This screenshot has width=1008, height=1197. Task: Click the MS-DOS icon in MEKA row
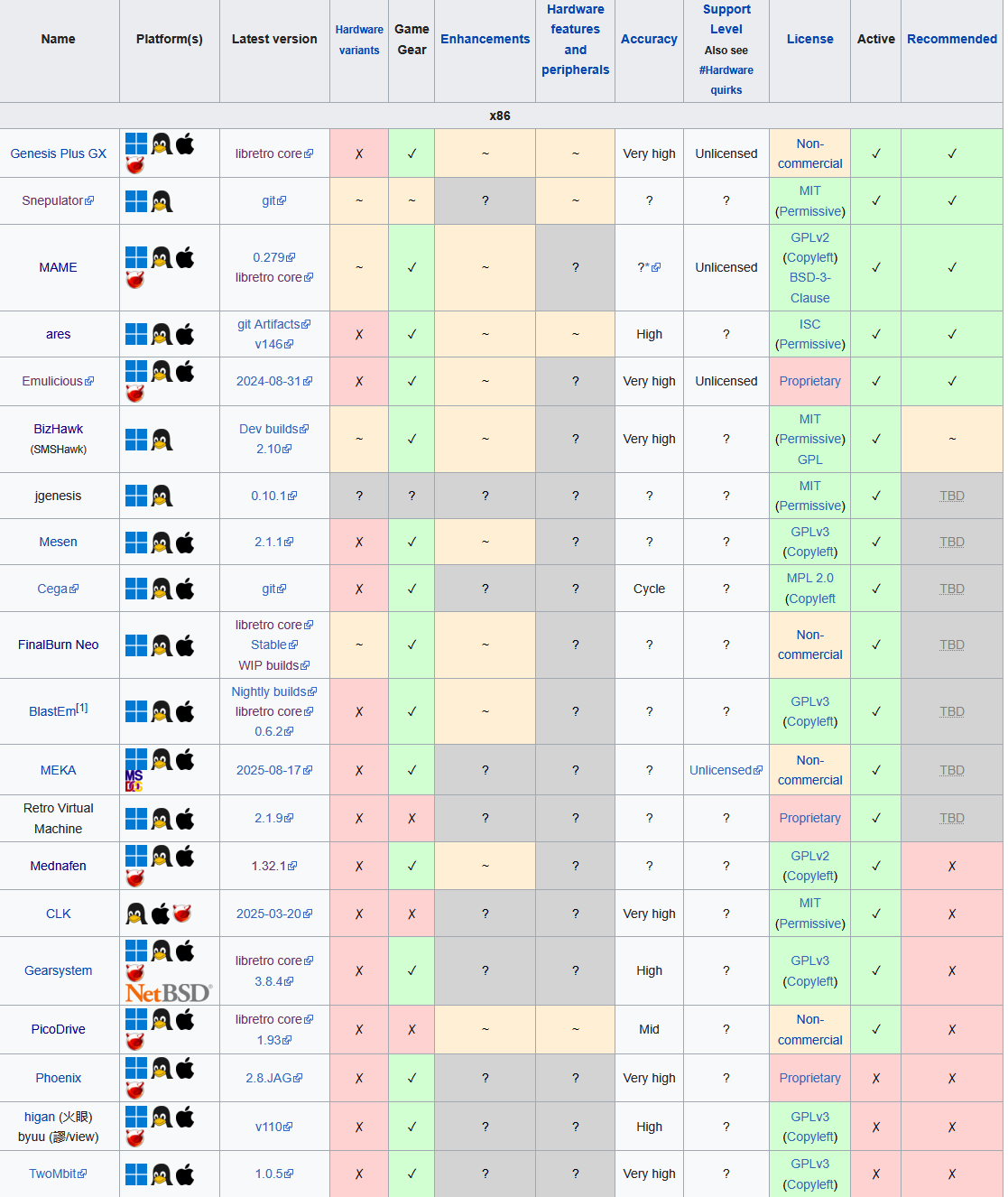pyautogui.click(x=134, y=781)
